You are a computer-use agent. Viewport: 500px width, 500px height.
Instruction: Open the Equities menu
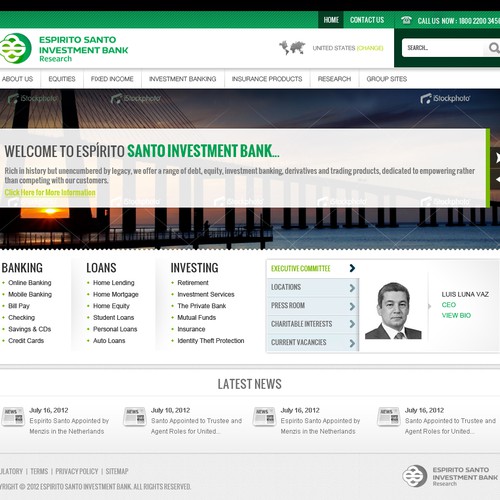click(62, 79)
